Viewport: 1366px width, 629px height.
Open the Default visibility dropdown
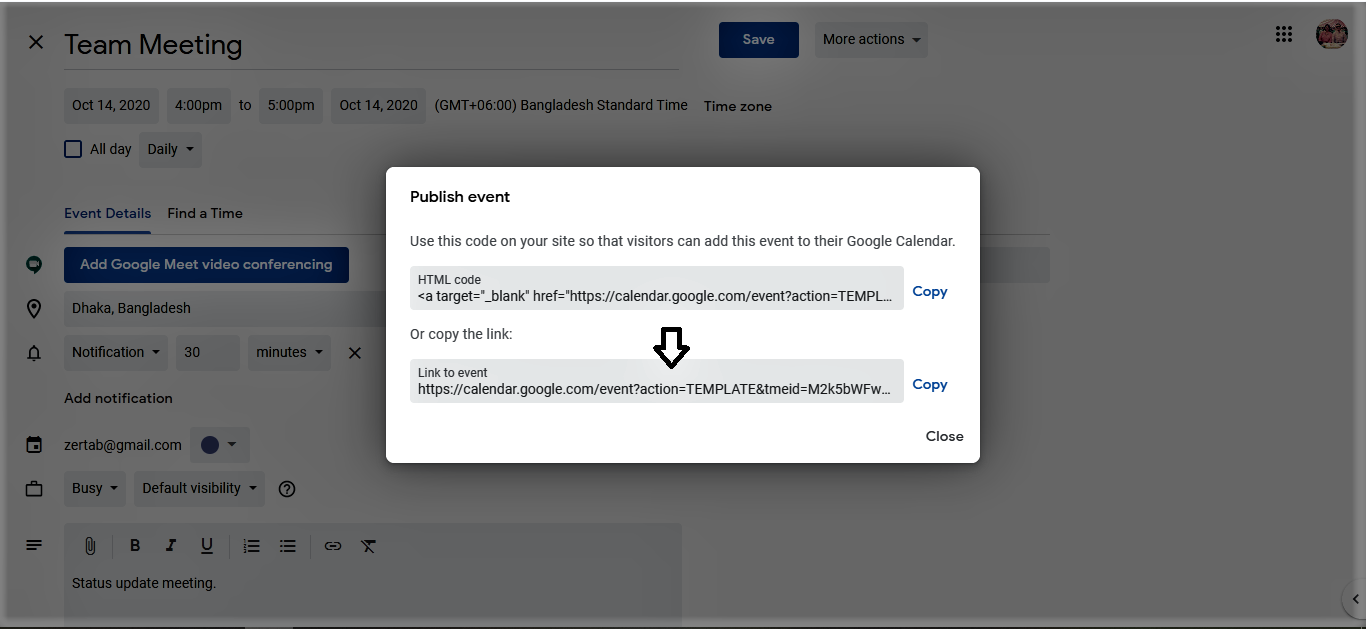click(200, 488)
